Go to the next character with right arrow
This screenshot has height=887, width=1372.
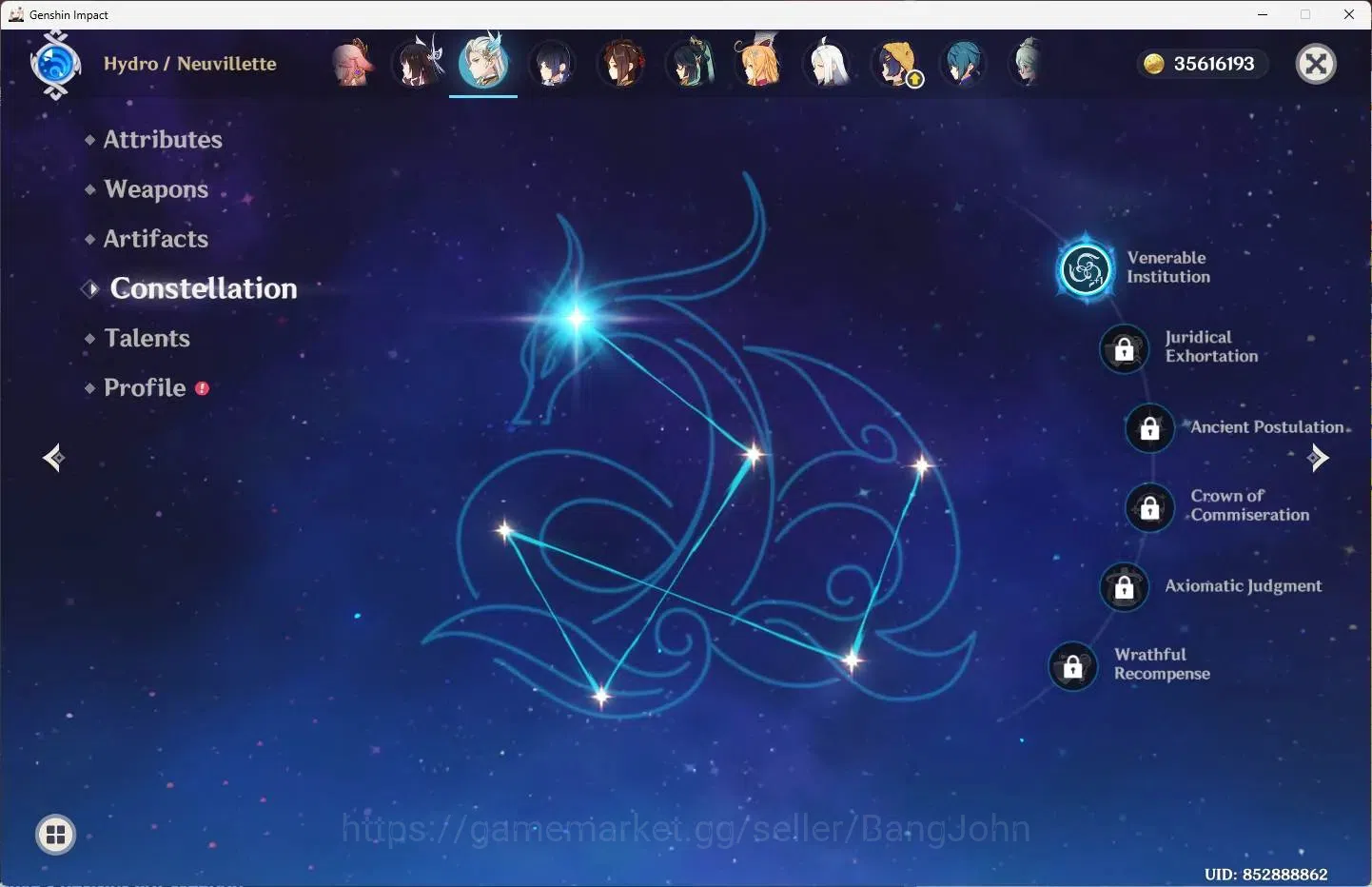point(1318,458)
